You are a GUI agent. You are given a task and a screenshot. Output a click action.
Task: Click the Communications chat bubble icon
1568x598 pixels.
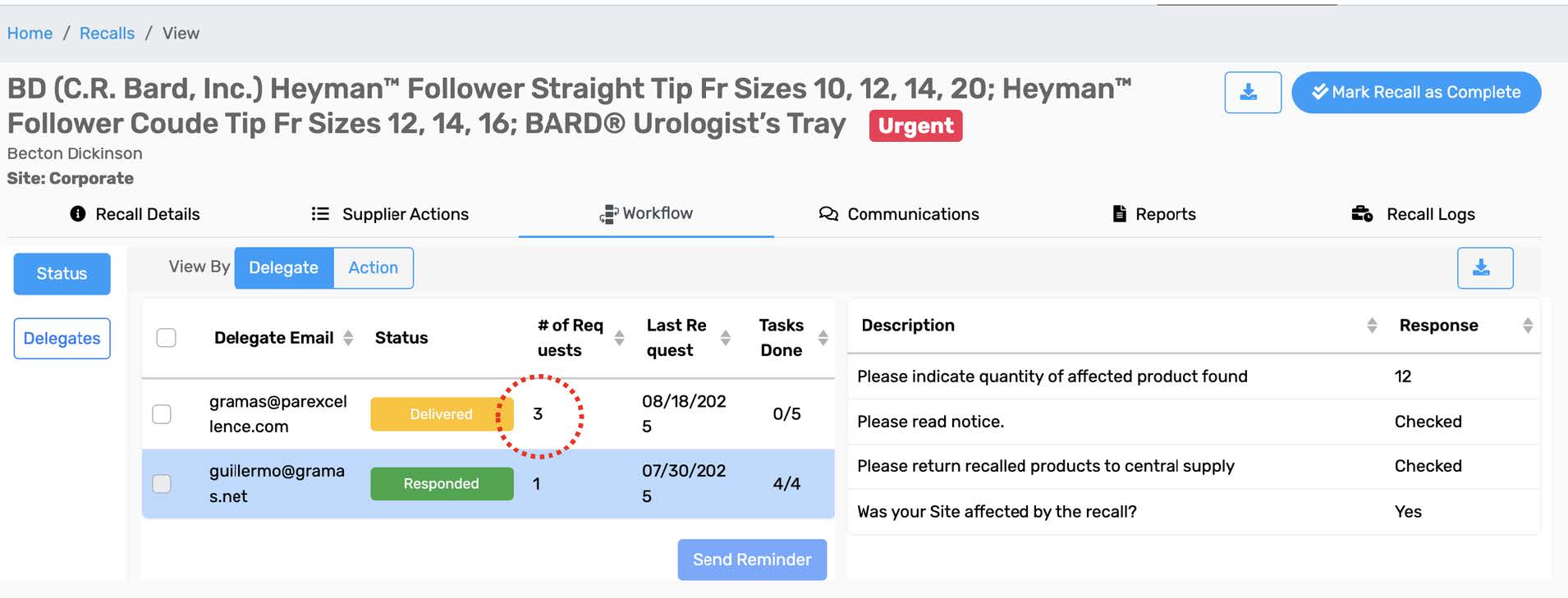pos(828,213)
